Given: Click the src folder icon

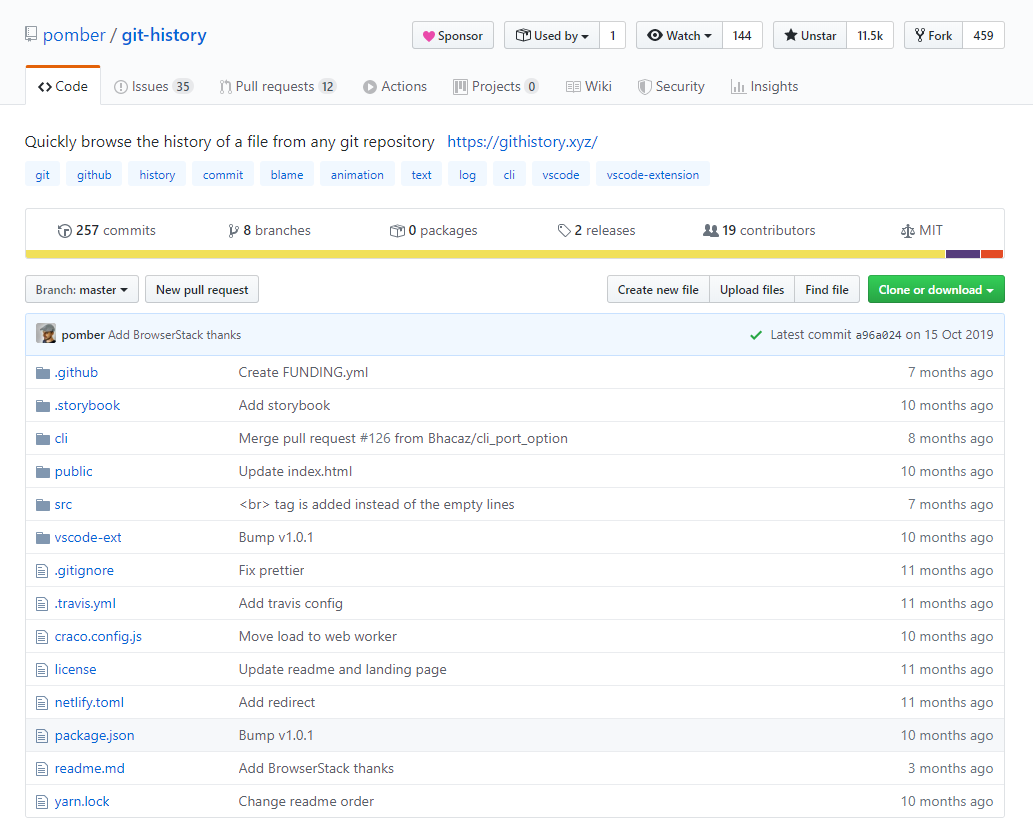Looking at the screenshot, I should 43,505.
